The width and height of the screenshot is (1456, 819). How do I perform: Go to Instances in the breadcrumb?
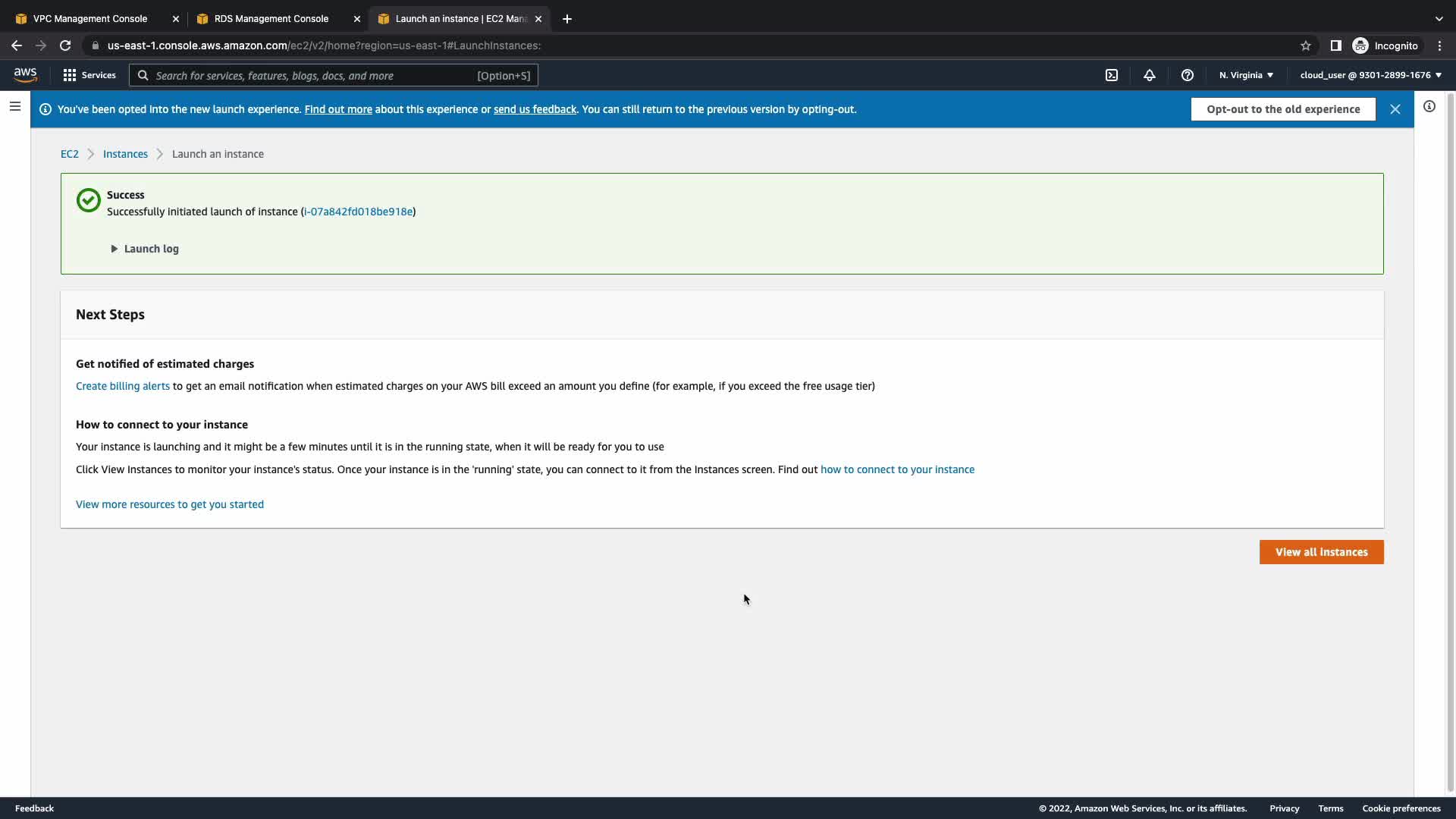(125, 154)
